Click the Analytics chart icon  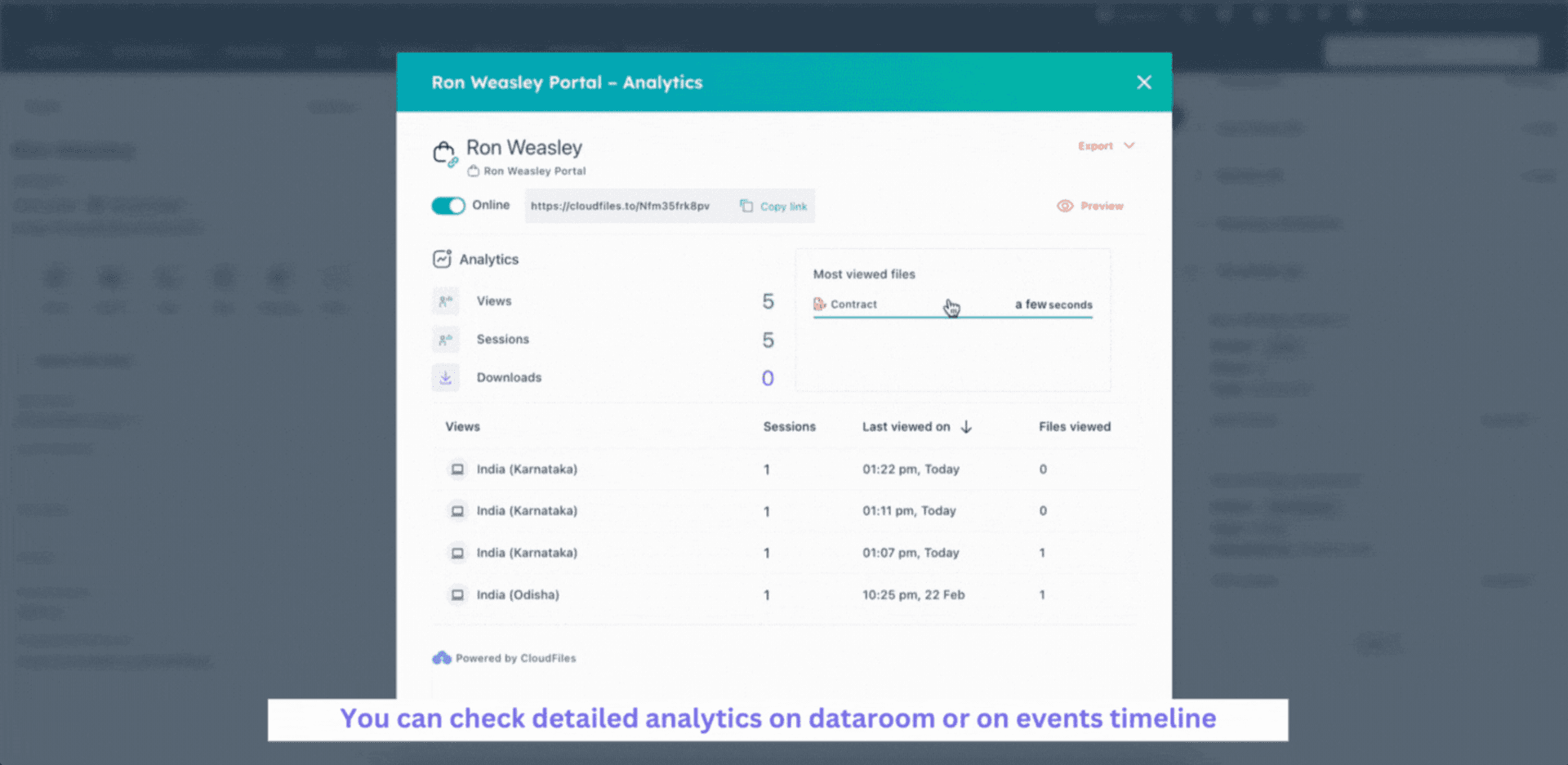pos(442,259)
